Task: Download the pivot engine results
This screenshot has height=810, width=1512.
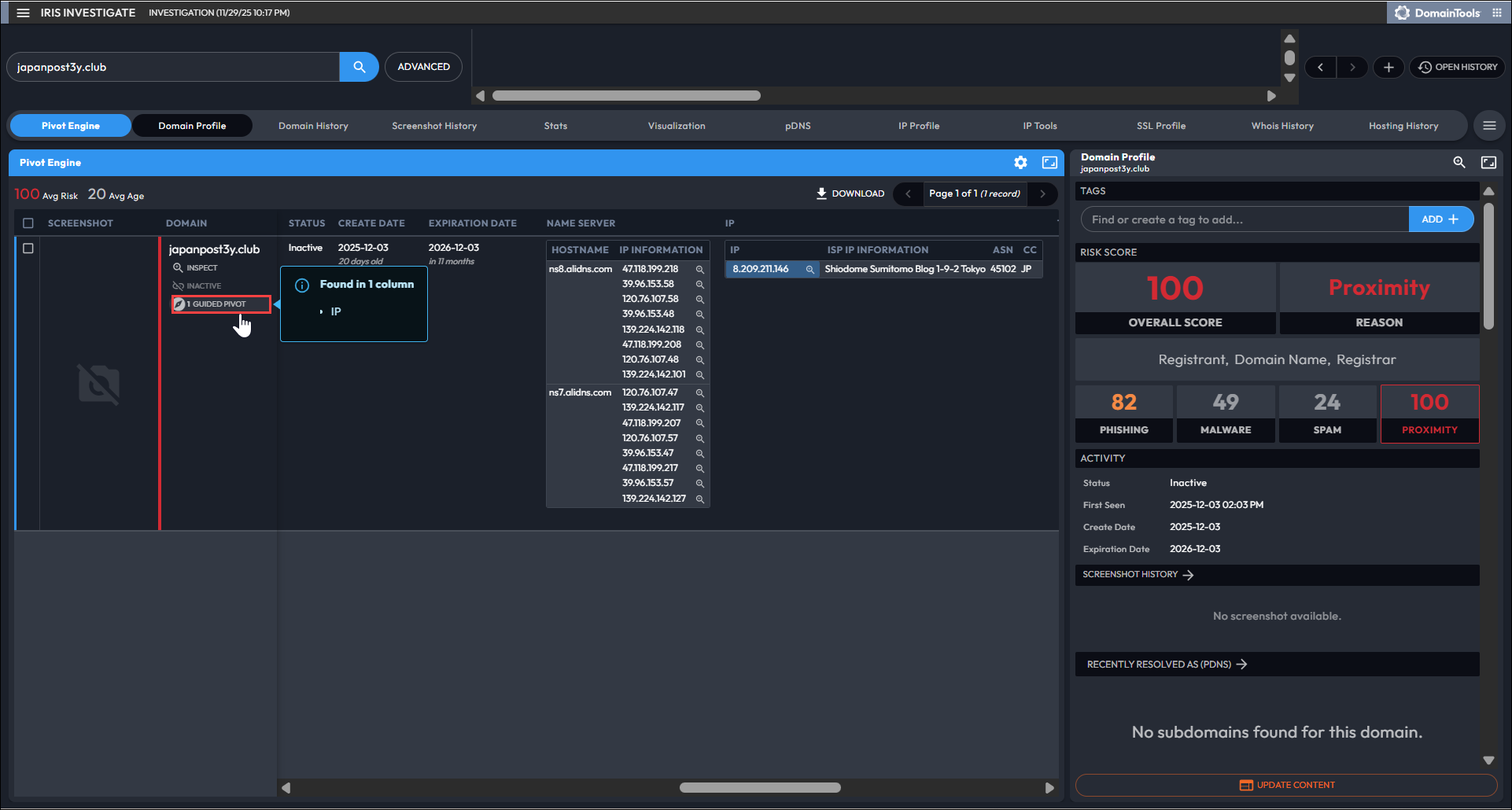Action: point(850,193)
